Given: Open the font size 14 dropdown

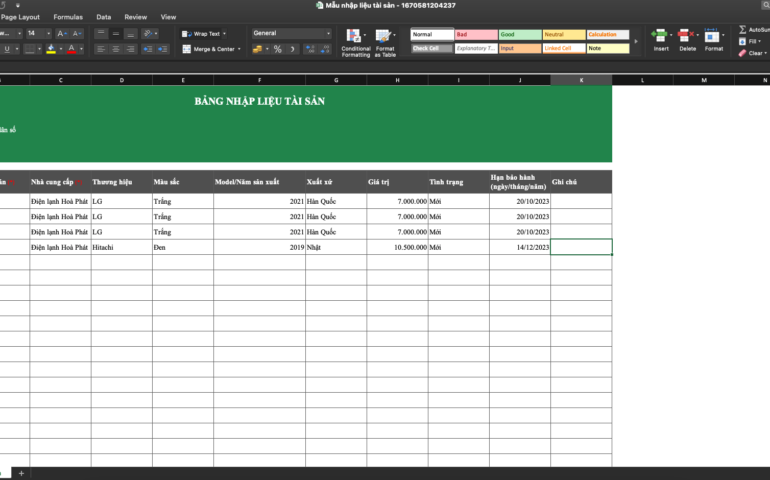Looking at the screenshot, I should coord(46,33).
